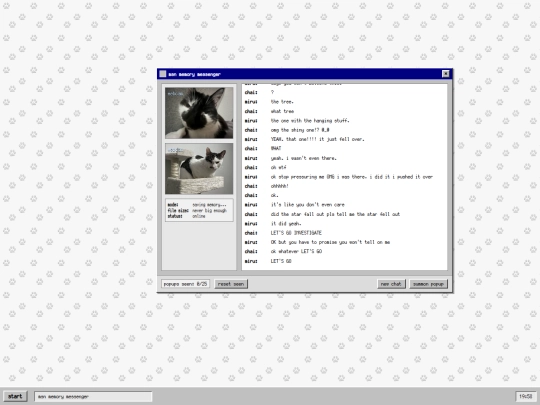Click the message starting 'ok stop pressuring me'
The image size is (540, 405).
[x=352, y=177]
